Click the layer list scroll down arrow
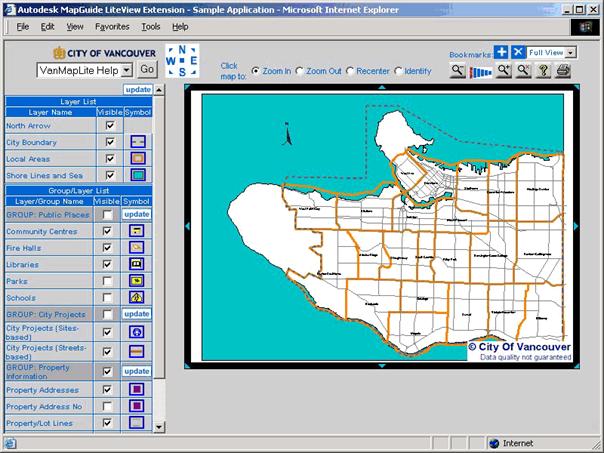 point(158,426)
